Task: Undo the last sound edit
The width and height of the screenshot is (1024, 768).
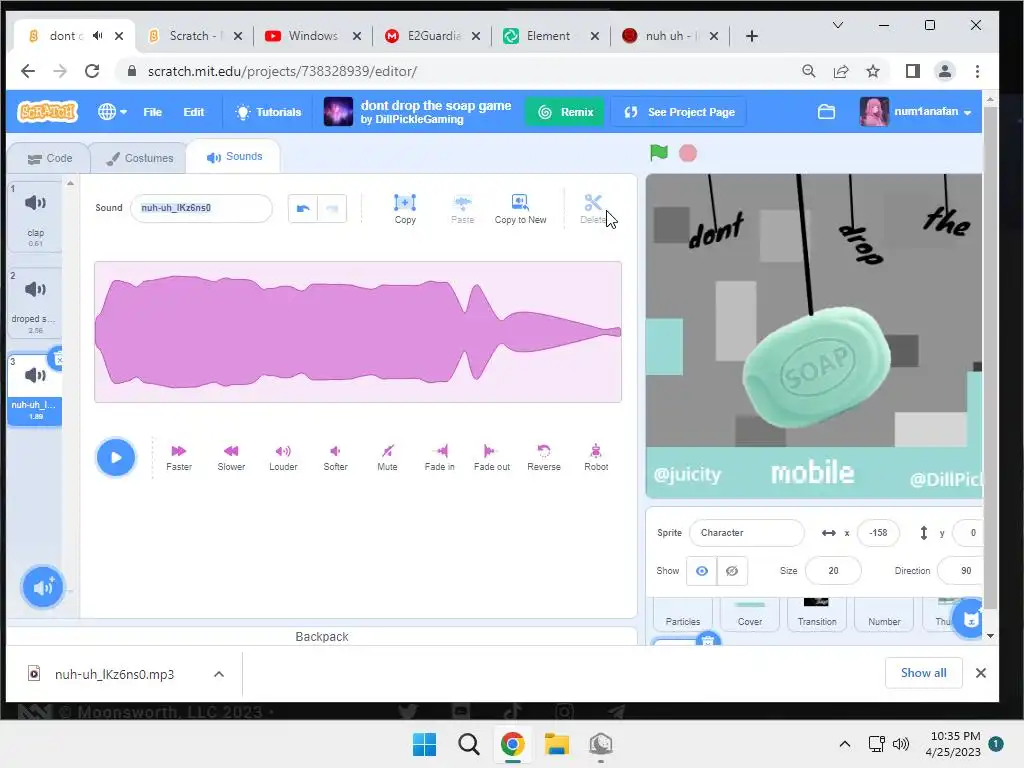Action: click(x=303, y=208)
